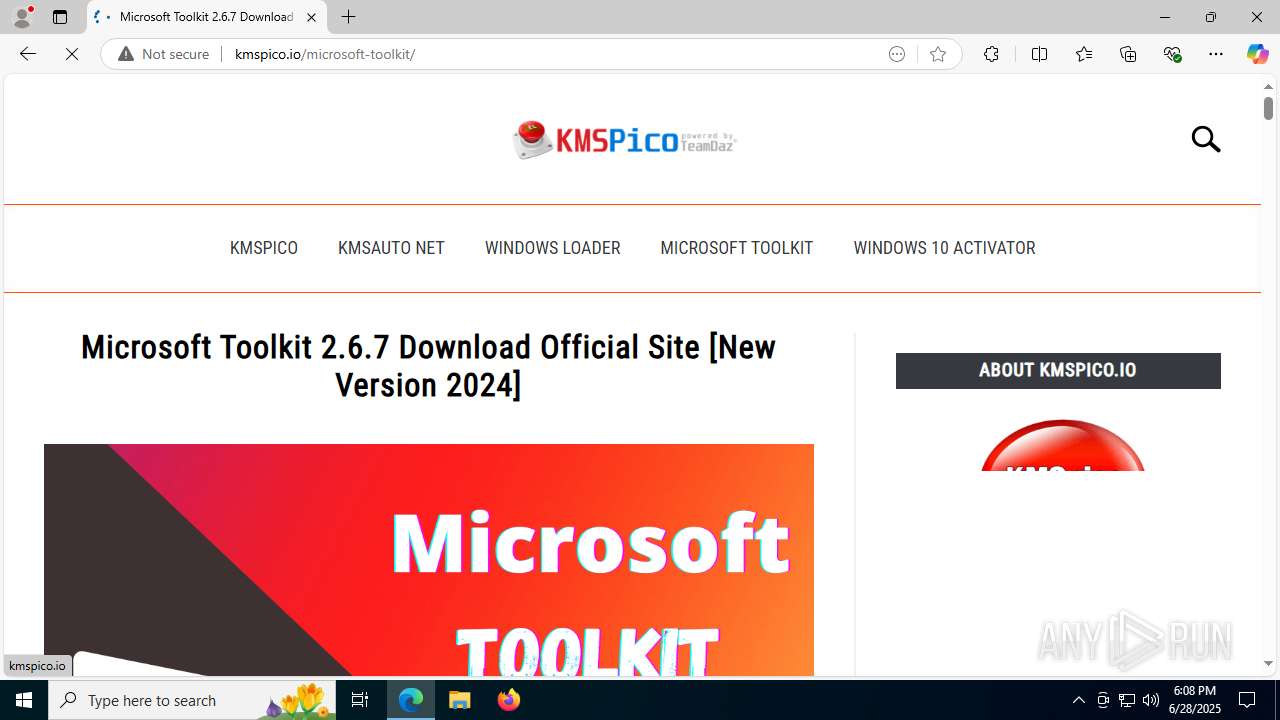Add this page to favorites

(938, 54)
